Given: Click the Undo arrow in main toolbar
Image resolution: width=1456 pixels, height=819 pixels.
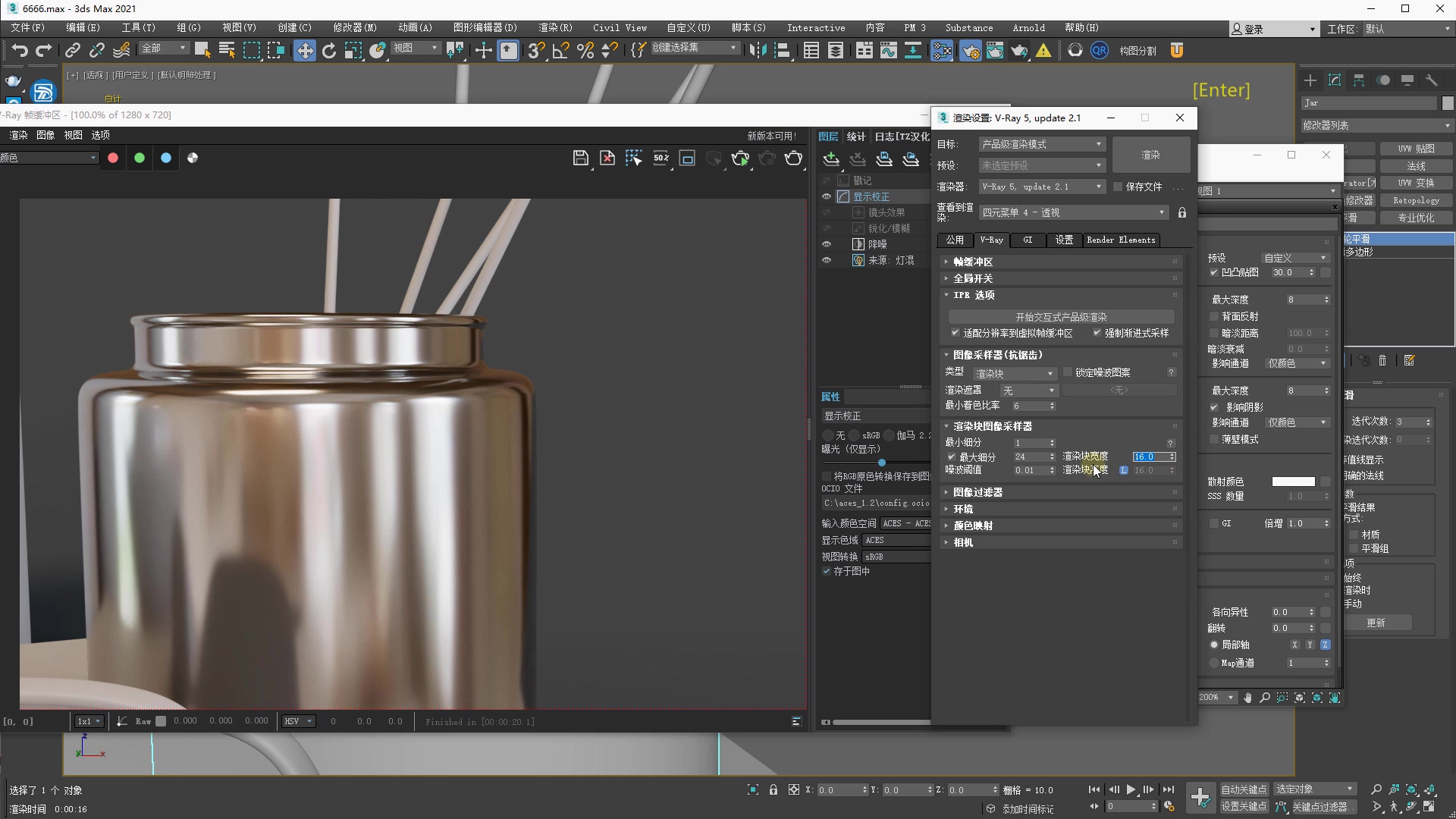Looking at the screenshot, I should [x=20, y=51].
